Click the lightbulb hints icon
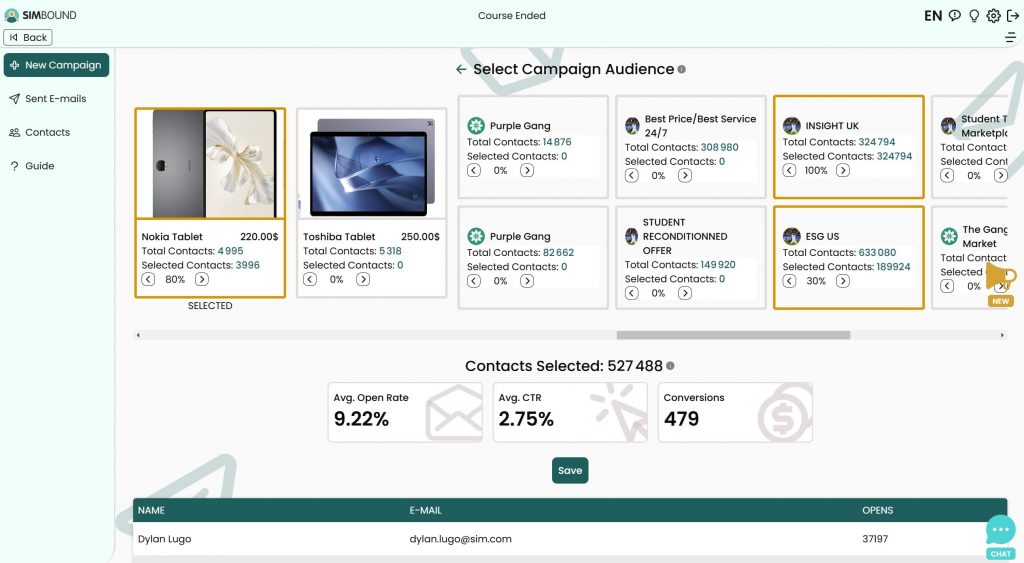The image size is (1024, 563). point(974,16)
